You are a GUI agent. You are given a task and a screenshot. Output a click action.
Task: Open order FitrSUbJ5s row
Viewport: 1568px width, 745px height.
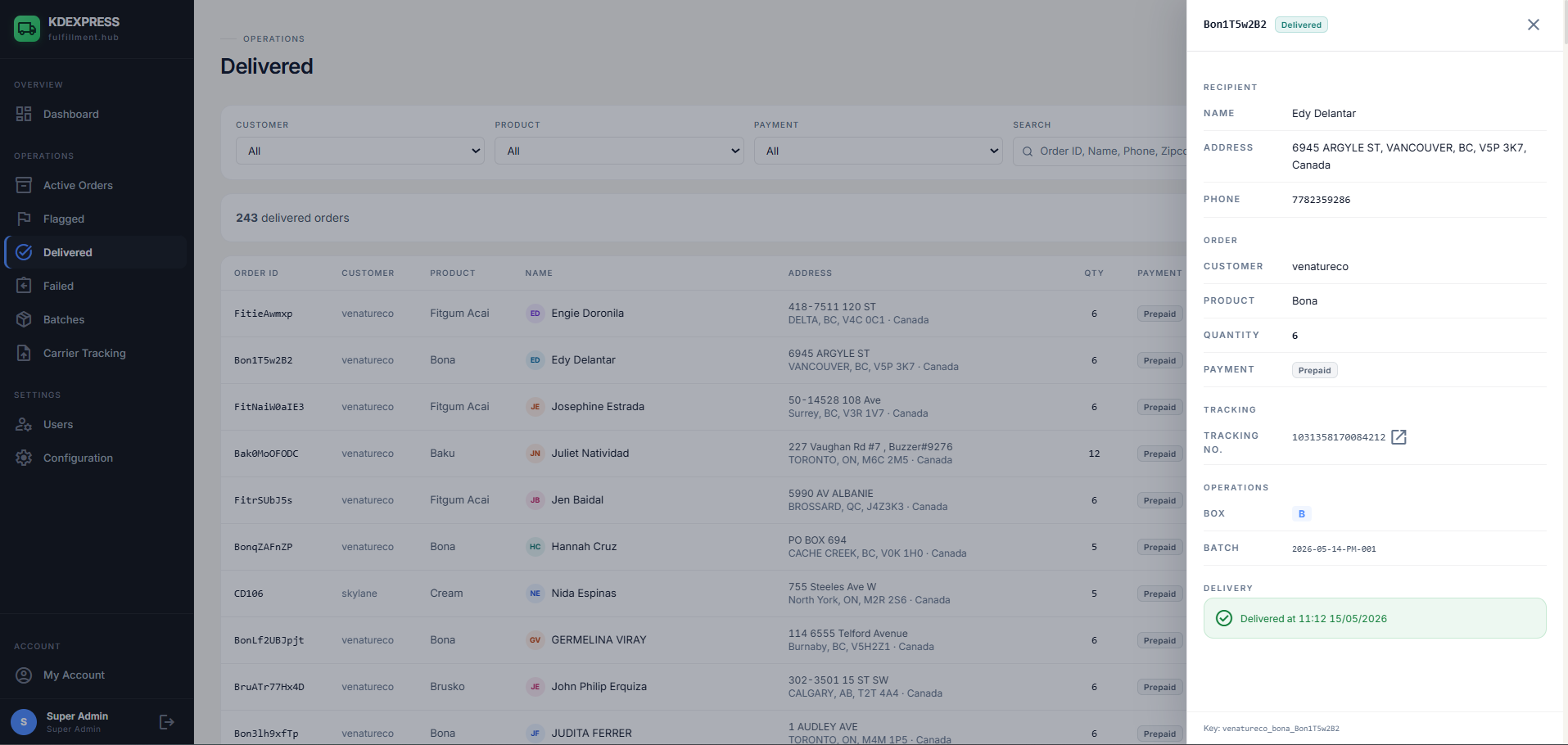(x=704, y=500)
